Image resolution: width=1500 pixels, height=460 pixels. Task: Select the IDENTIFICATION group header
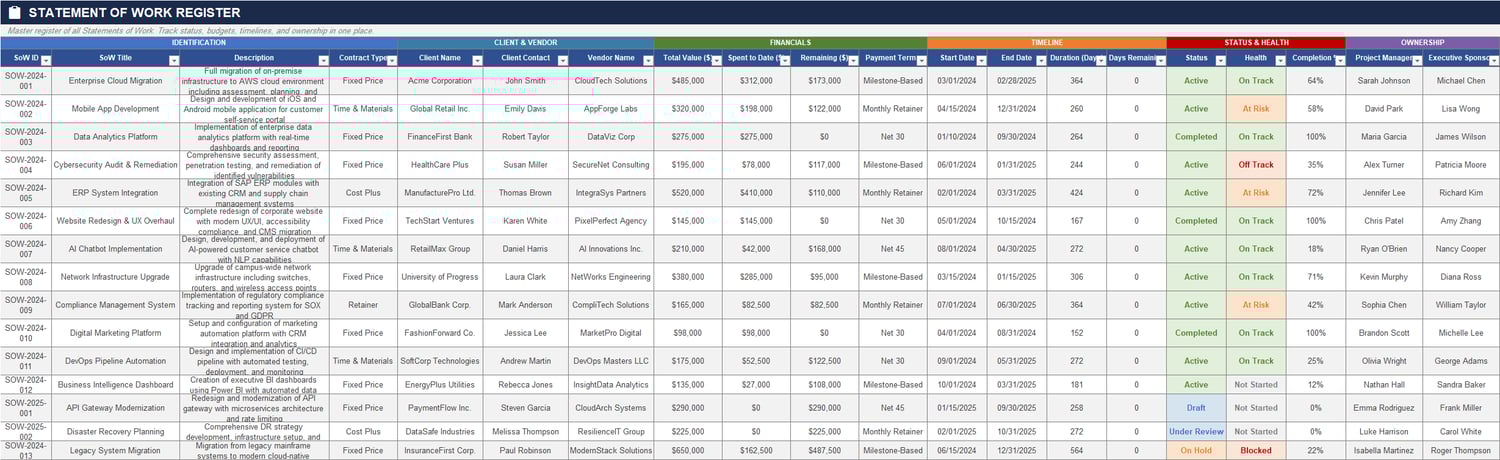[x=198, y=43]
